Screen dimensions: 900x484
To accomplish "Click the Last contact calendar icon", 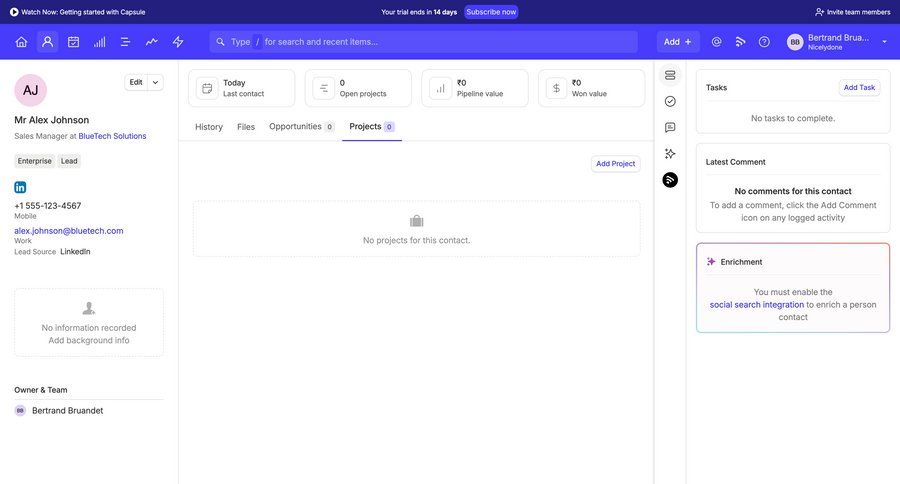I will coord(207,88).
